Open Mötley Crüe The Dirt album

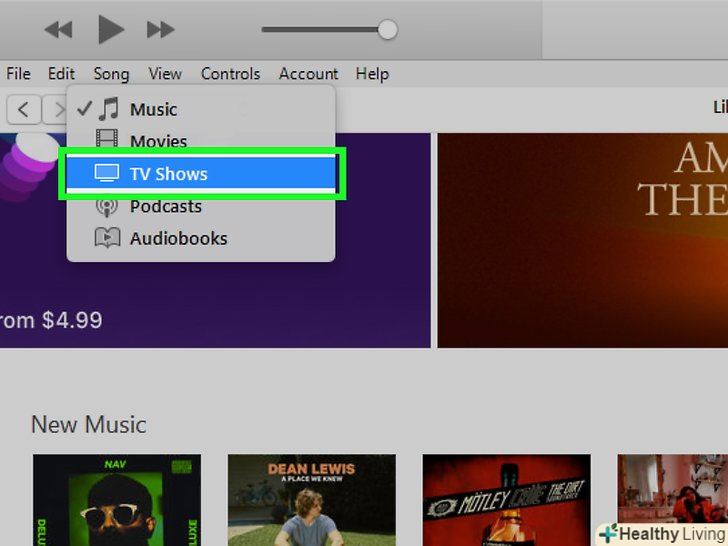coord(507,500)
